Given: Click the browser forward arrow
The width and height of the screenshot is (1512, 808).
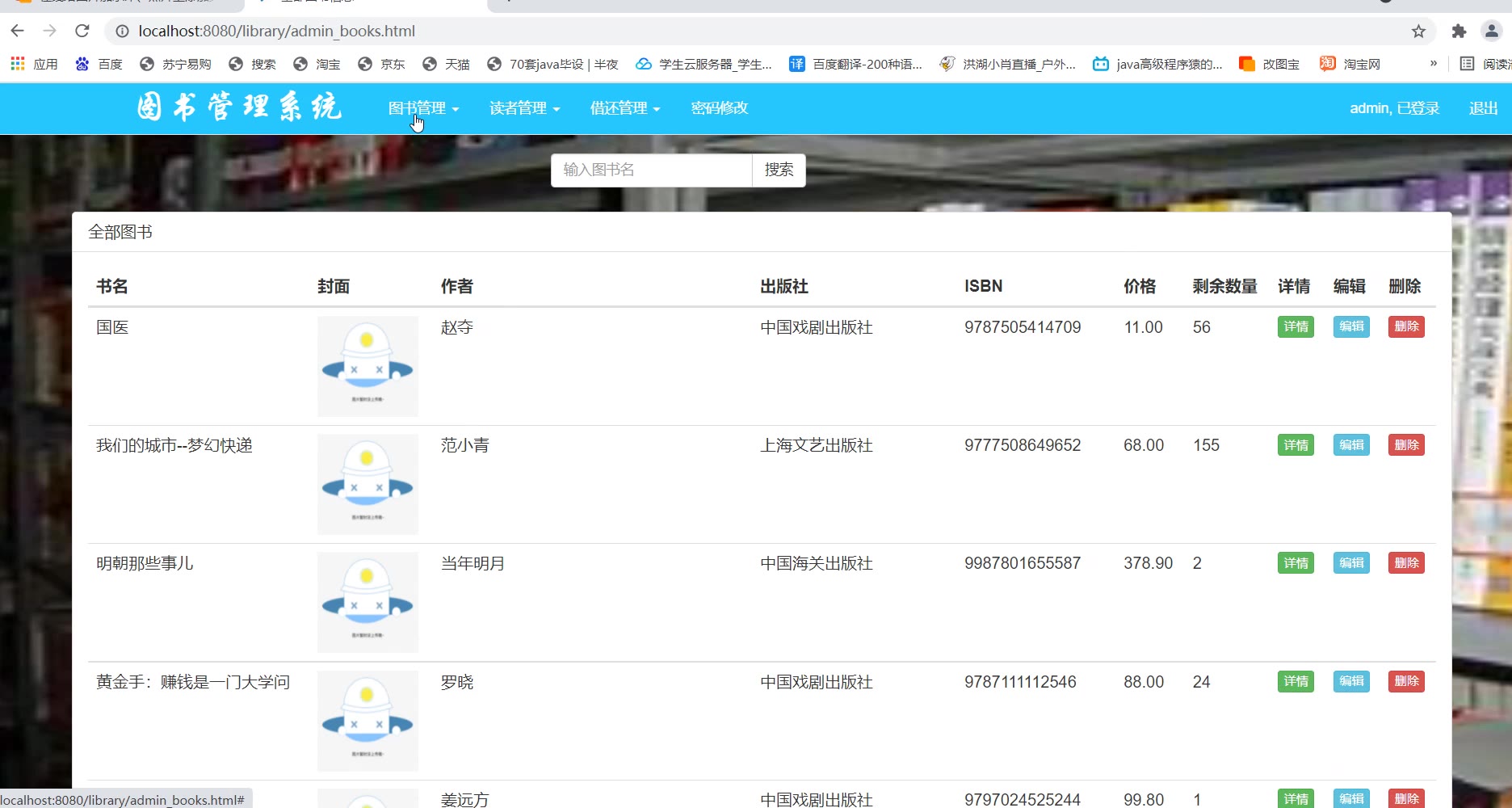Looking at the screenshot, I should (x=50, y=31).
